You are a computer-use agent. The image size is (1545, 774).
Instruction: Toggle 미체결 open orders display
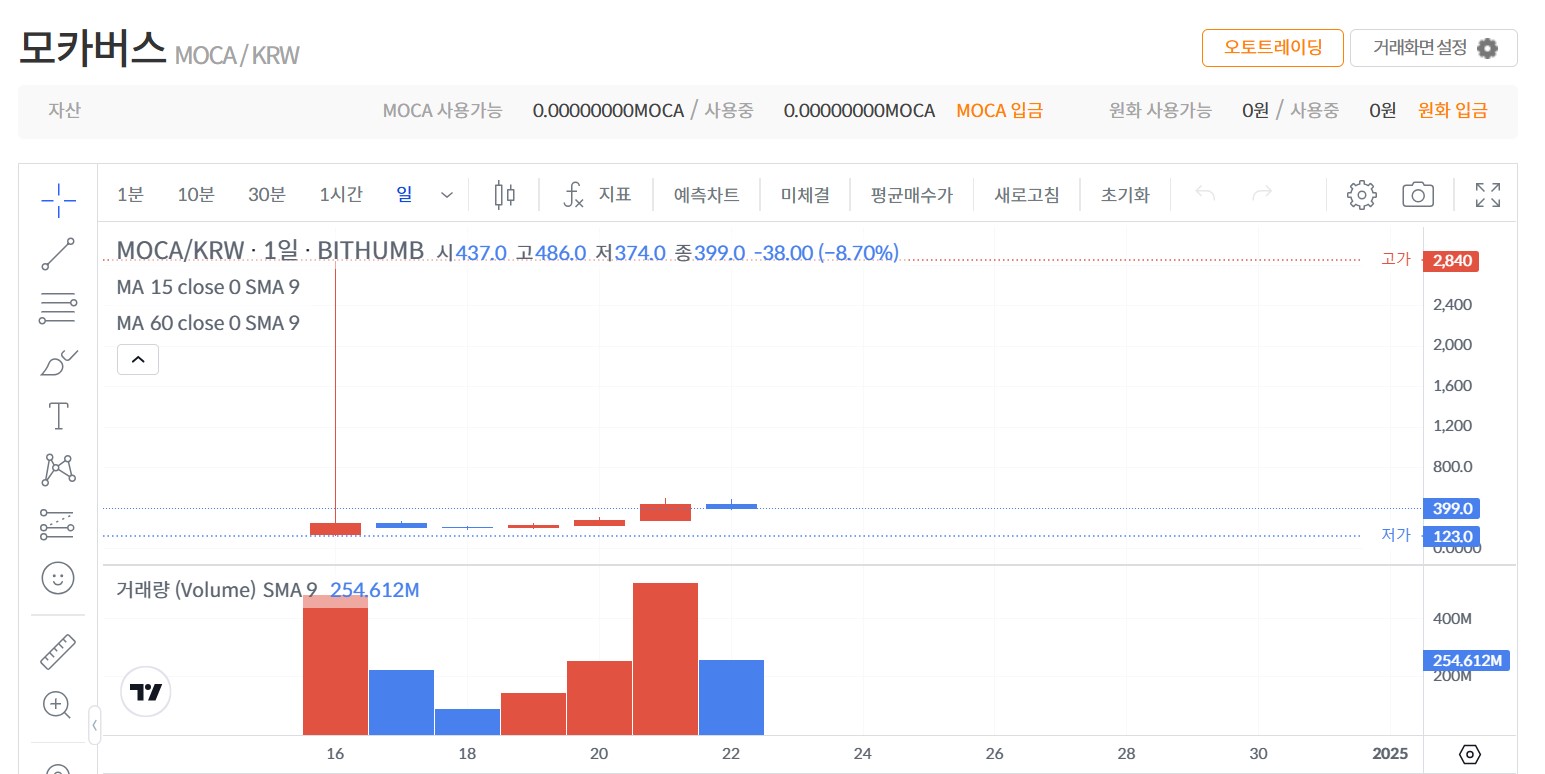805,195
